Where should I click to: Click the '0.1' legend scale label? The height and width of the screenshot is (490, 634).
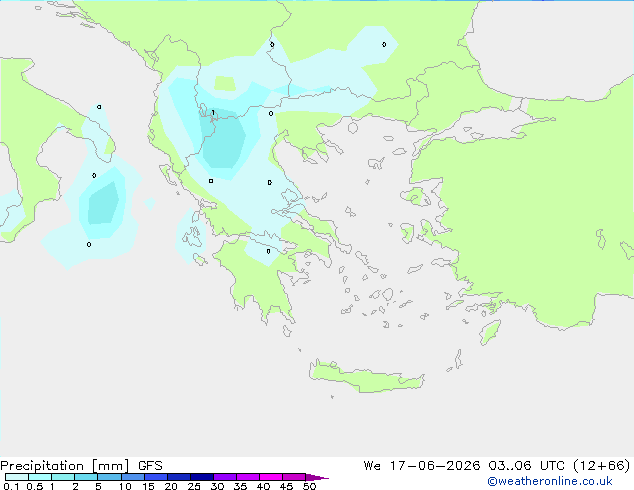(11, 486)
